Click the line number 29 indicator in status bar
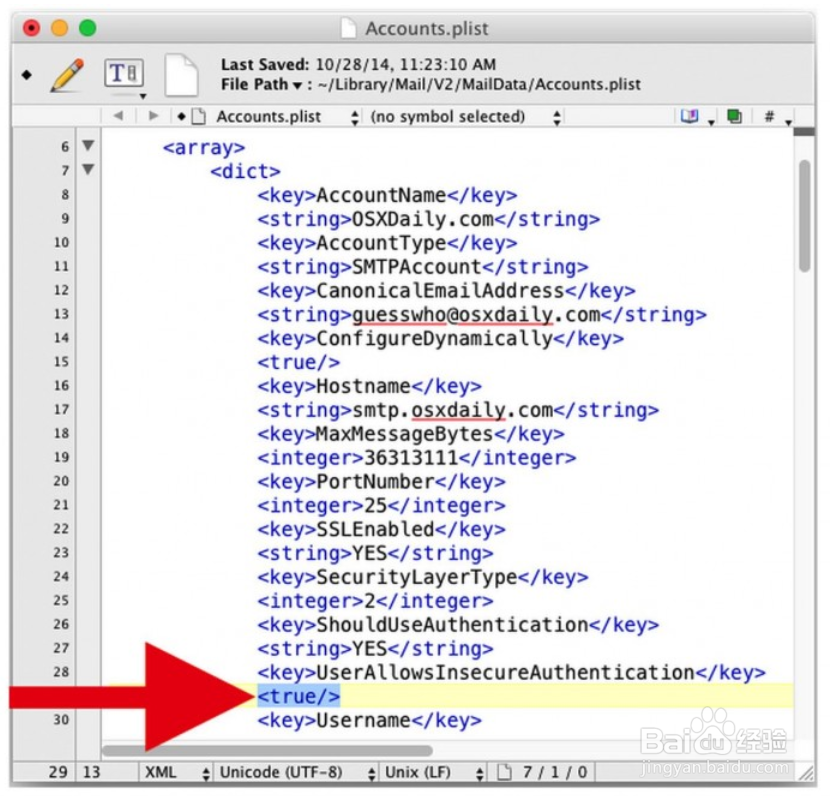 (x=58, y=772)
